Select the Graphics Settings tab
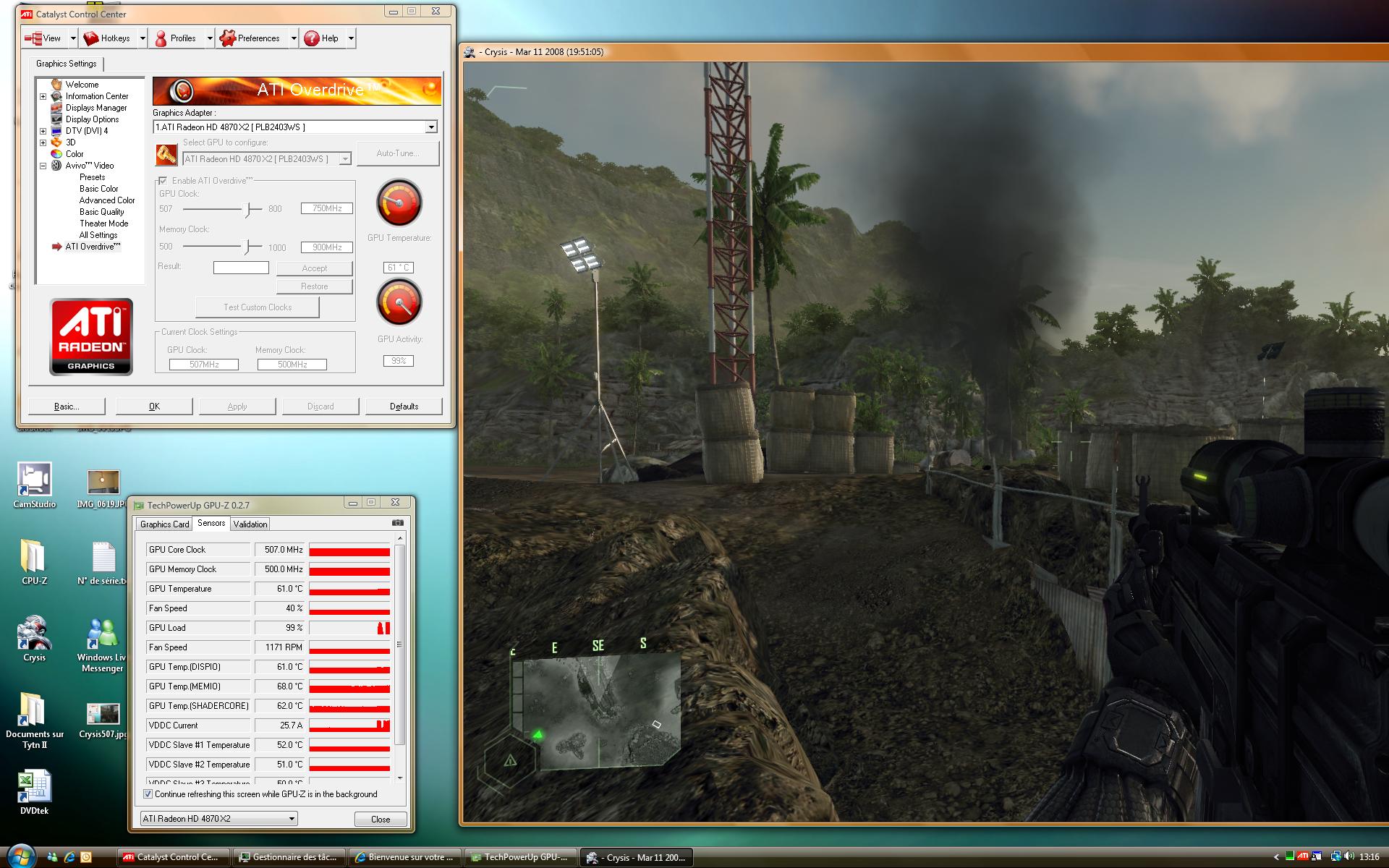 [67, 64]
